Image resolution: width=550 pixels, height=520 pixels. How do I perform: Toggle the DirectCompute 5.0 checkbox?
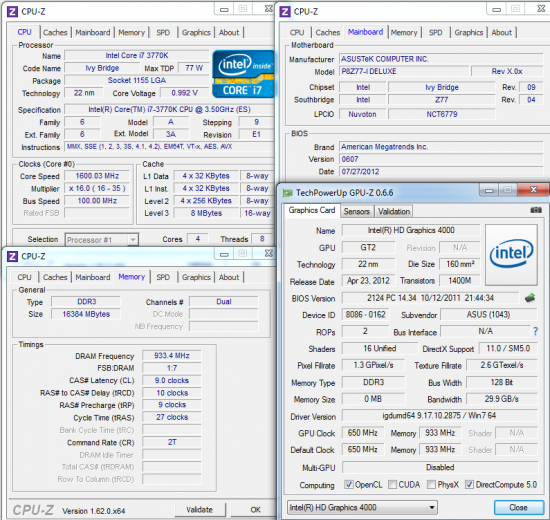[x=469, y=485]
